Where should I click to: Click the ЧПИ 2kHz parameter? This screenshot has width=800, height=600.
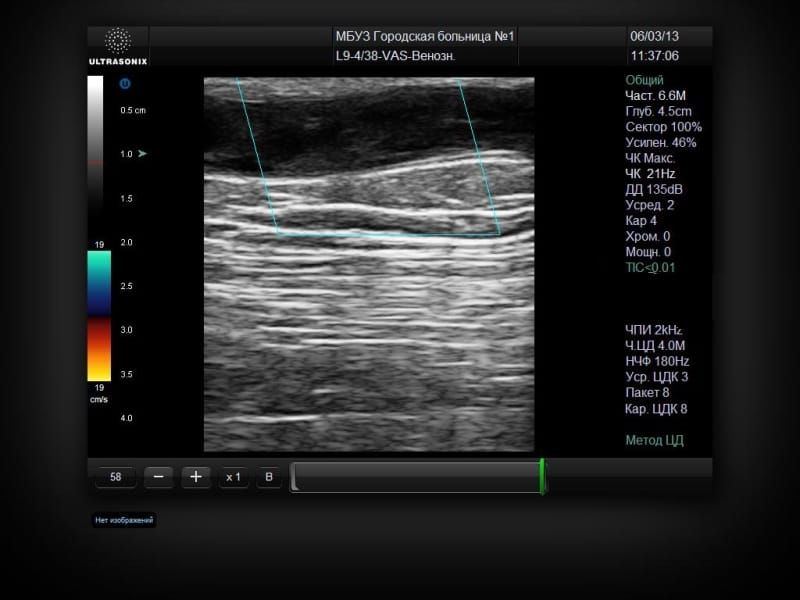tap(654, 330)
